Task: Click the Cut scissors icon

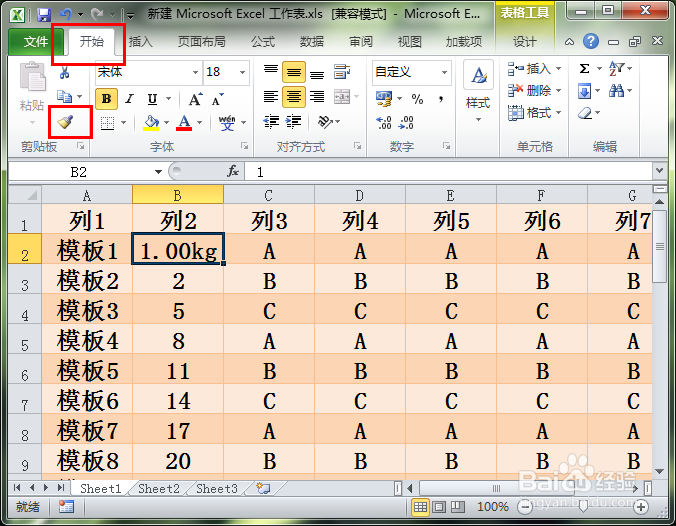Action: coord(65,72)
